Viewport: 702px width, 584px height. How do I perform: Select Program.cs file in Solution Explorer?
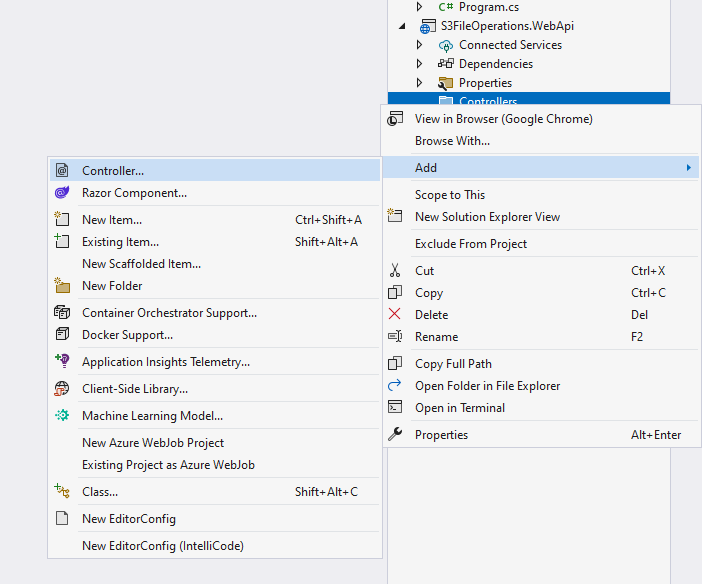[488, 7]
